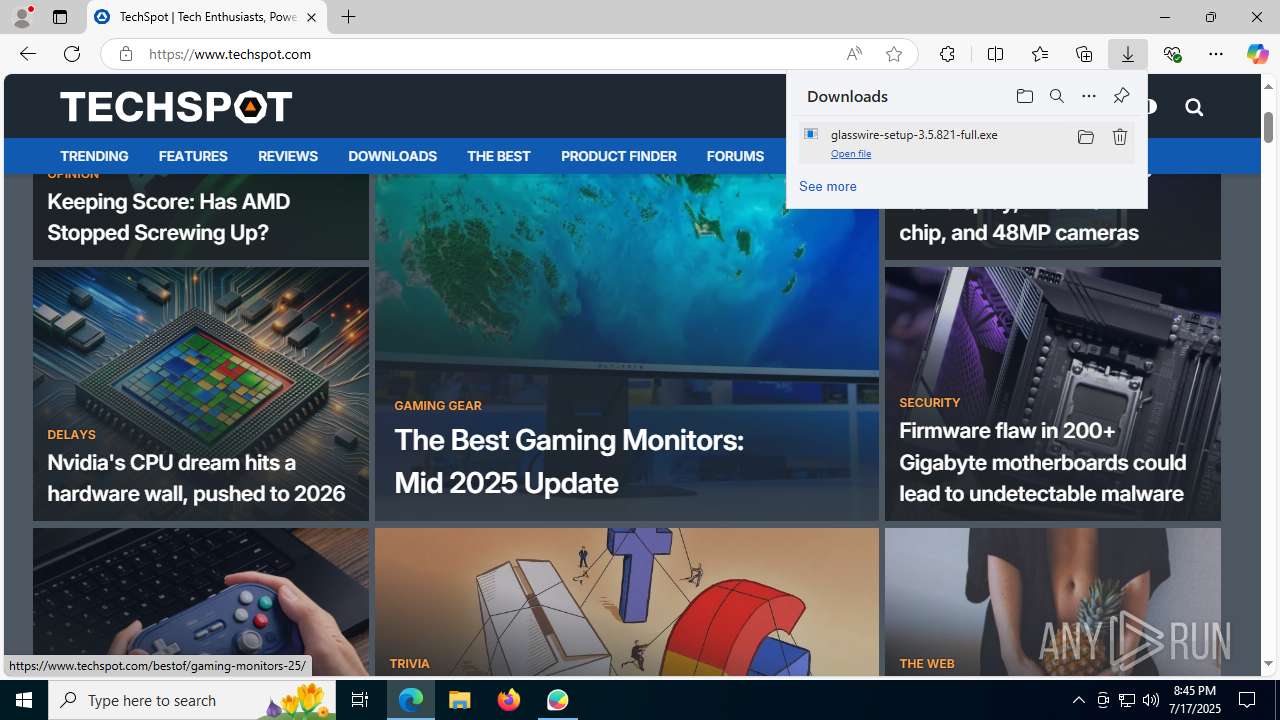1280x720 pixels.
Task: Open more options in Downloads panel
Action: click(x=1088, y=96)
